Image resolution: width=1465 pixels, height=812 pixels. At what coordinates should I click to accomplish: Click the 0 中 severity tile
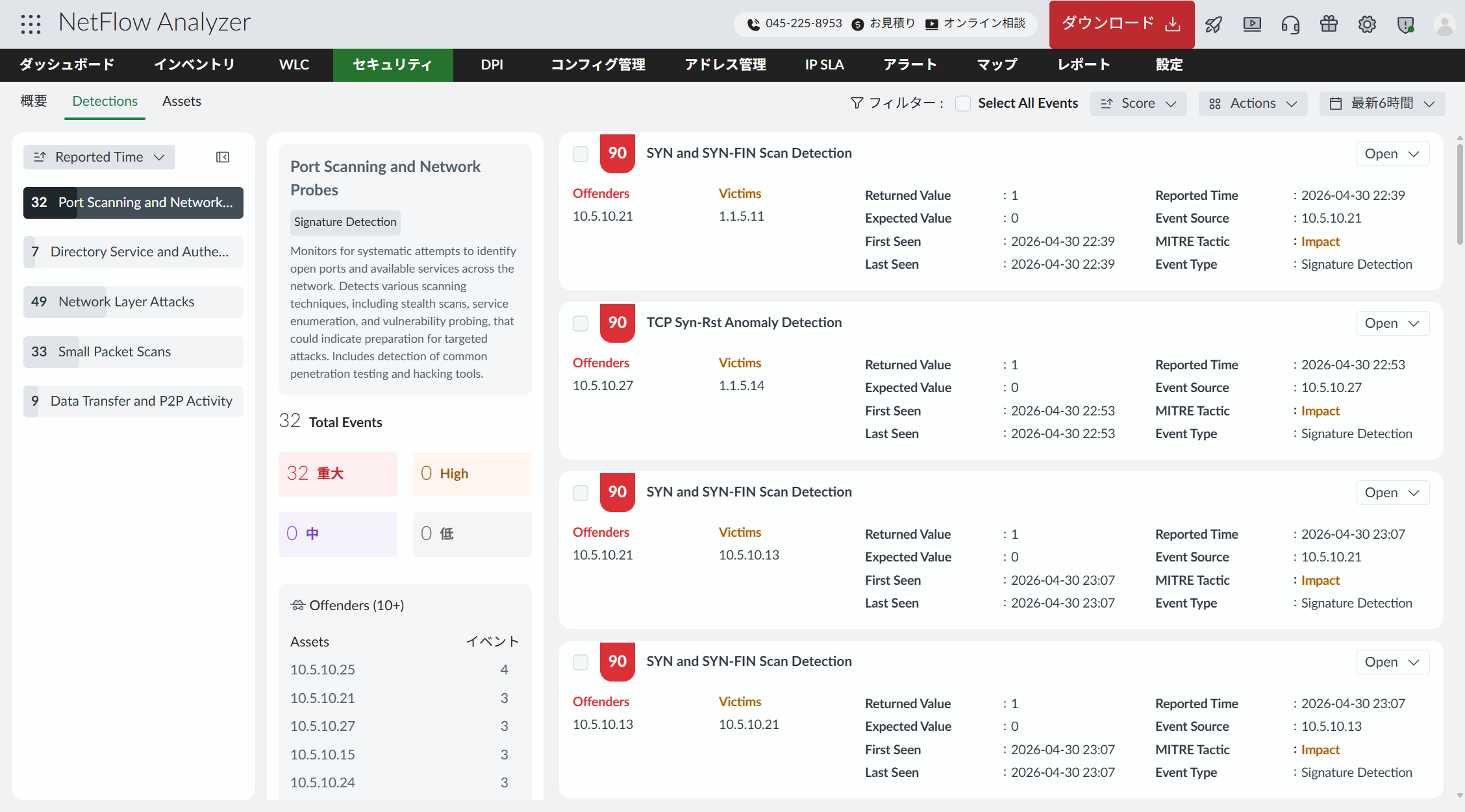pos(338,534)
